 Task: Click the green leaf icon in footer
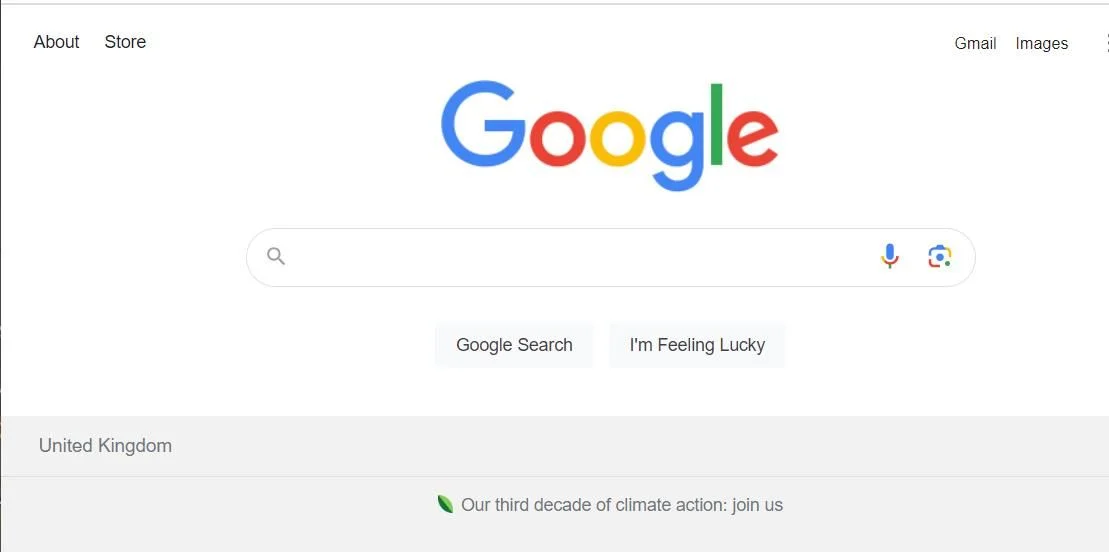coord(445,505)
